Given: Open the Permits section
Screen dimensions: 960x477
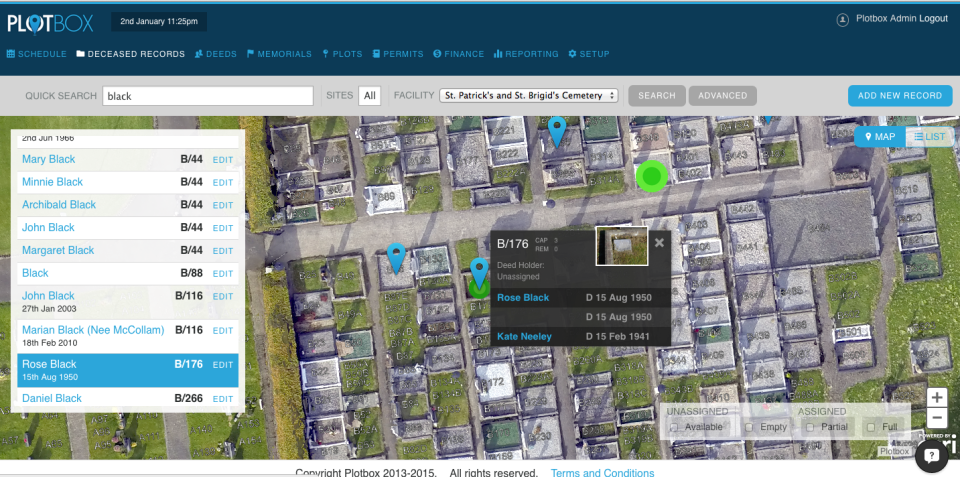Looking at the screenshot, I should (x=398, y=54).
